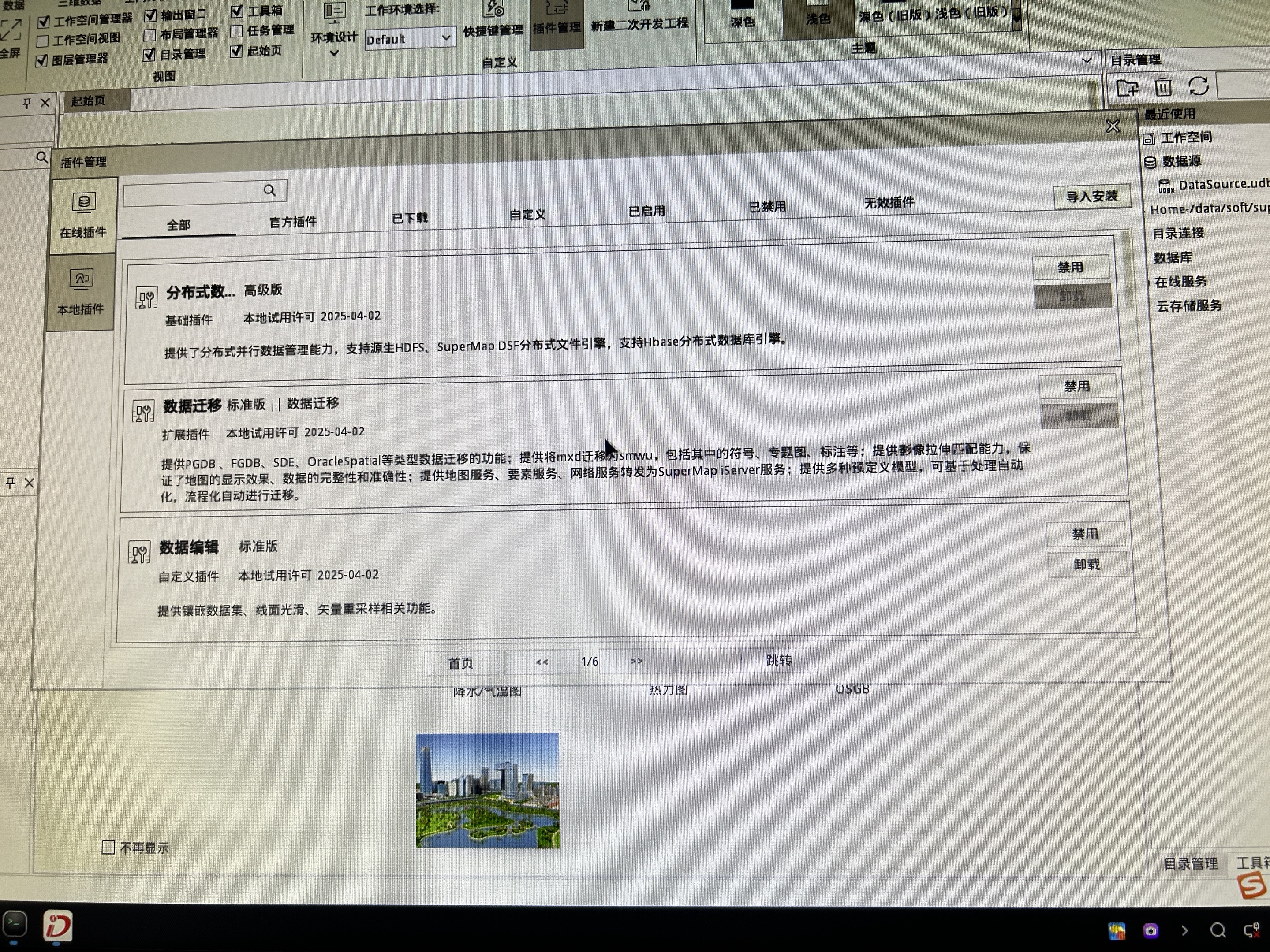The image size is (1270, 952).
Task: Click the page number input before 跳转
Action: (710, 661)
